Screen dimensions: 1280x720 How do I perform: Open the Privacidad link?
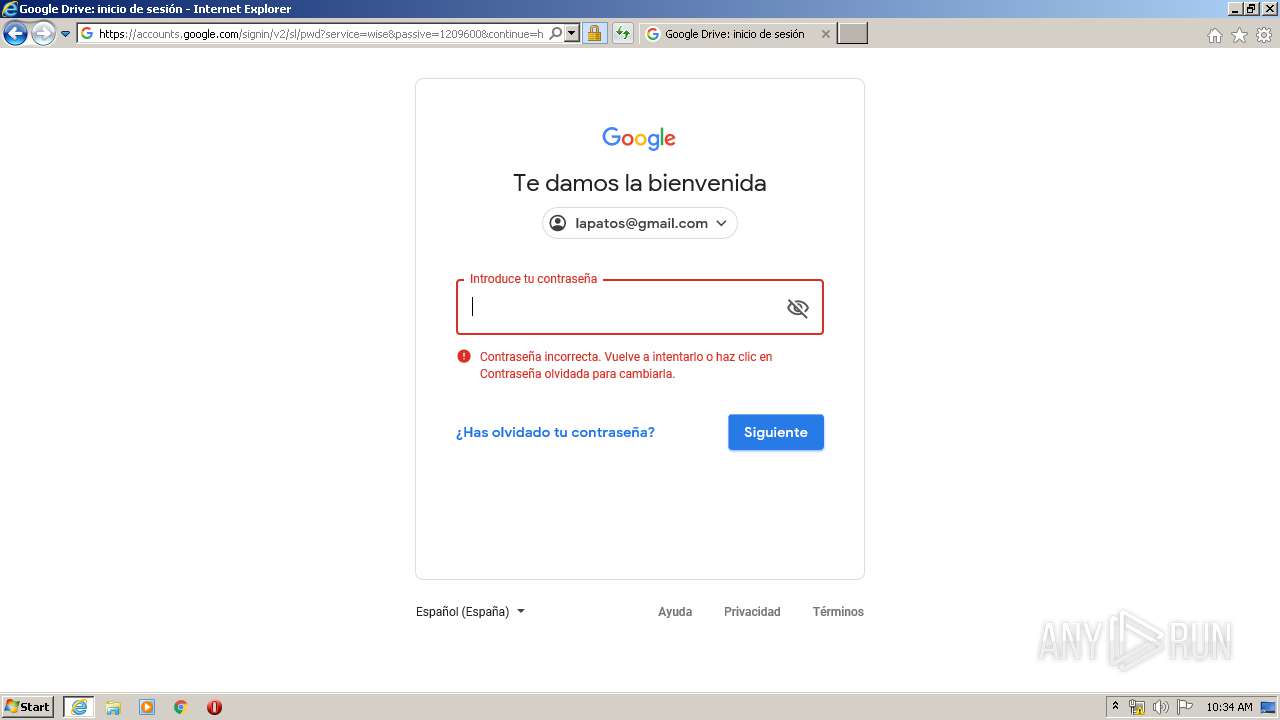(x=752, y=611)
